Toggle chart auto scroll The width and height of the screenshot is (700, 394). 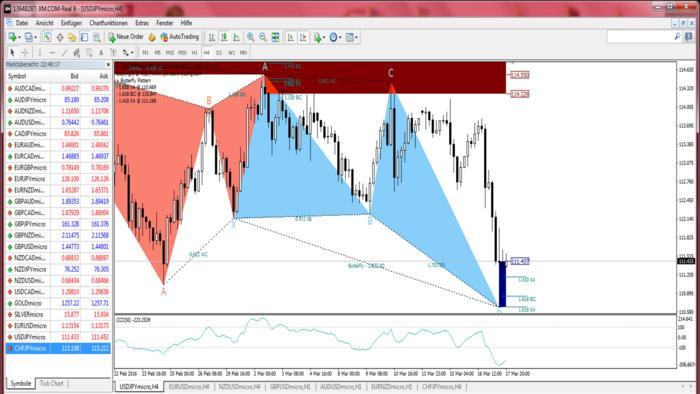click(291, 37)
